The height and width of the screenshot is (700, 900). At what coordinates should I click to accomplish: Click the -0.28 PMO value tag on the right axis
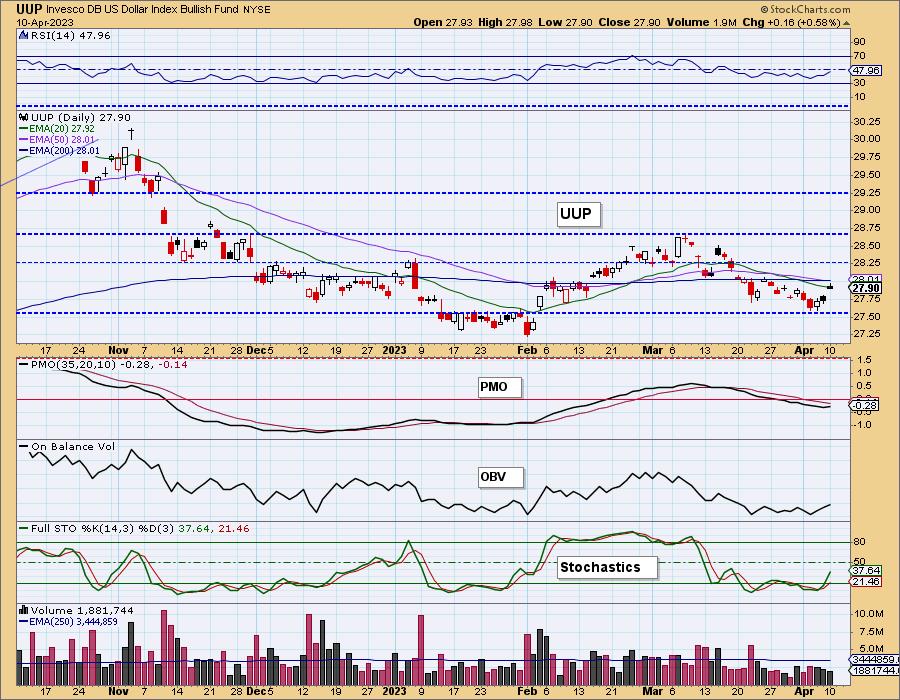pos(864,406)
